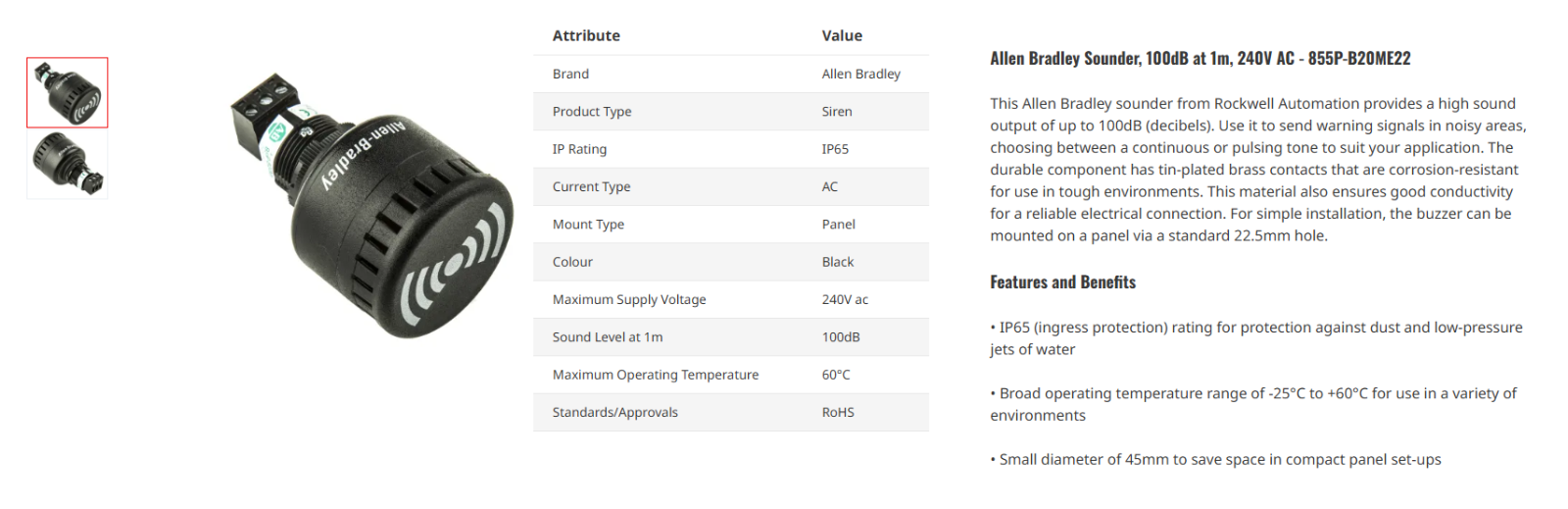Click the Value column header
The image size is (1568, 509).
click(x=842, y=36)
